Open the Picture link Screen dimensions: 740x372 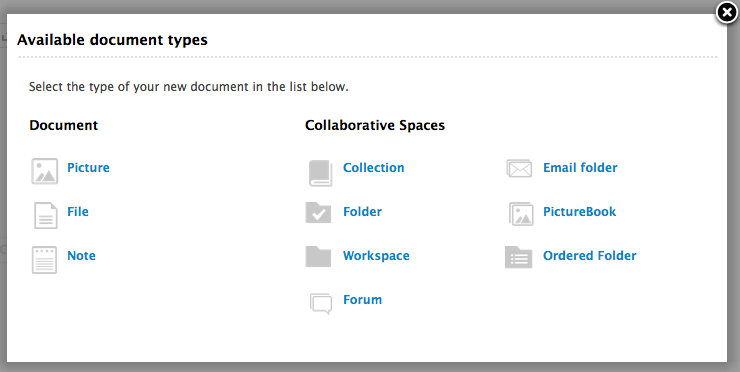click(88, 168)
